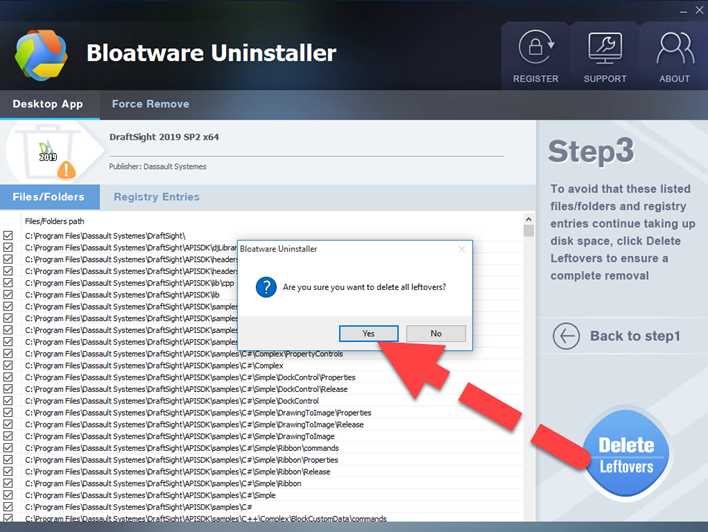Viewport: 708px width, 532px height.
Task: Select the C#\Simple\DockControl path row
Action: (x=172, y=401)
